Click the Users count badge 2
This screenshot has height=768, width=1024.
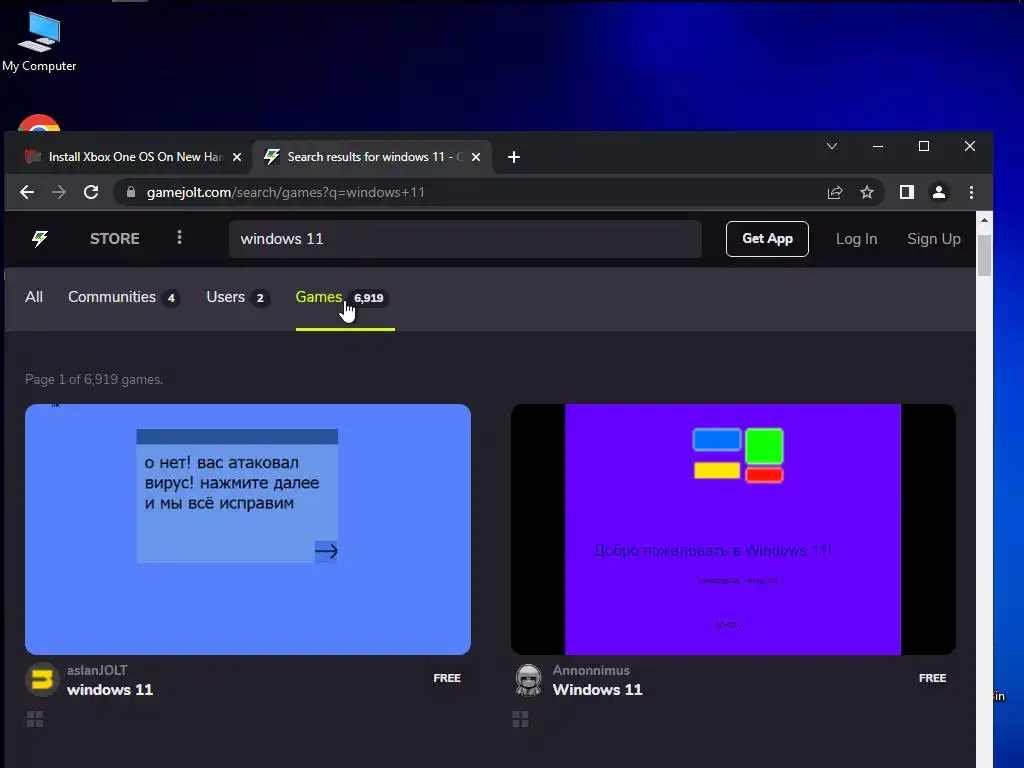pos(260,298)
